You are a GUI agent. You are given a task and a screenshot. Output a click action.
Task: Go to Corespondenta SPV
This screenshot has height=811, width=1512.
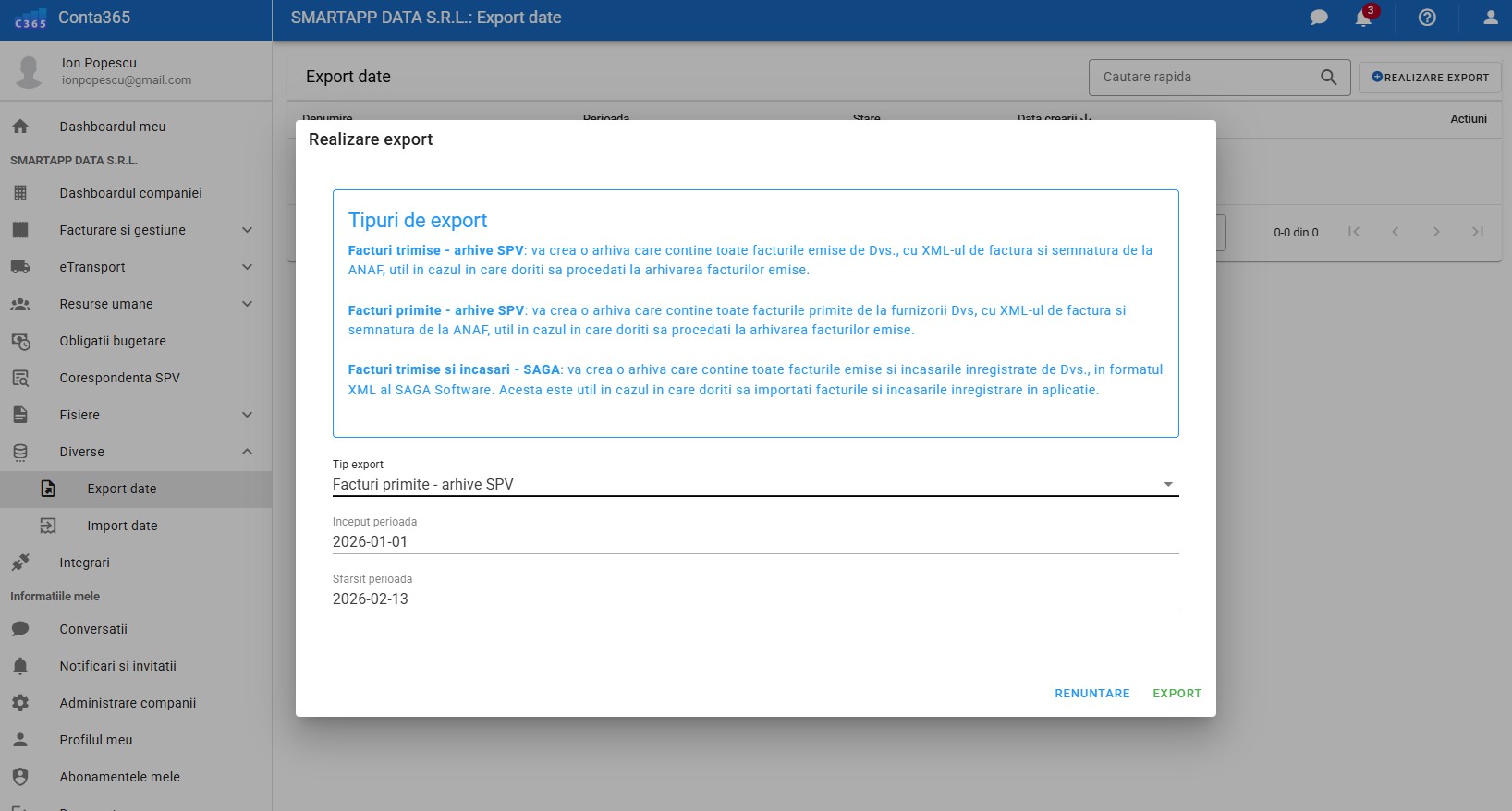pos(119,378)
